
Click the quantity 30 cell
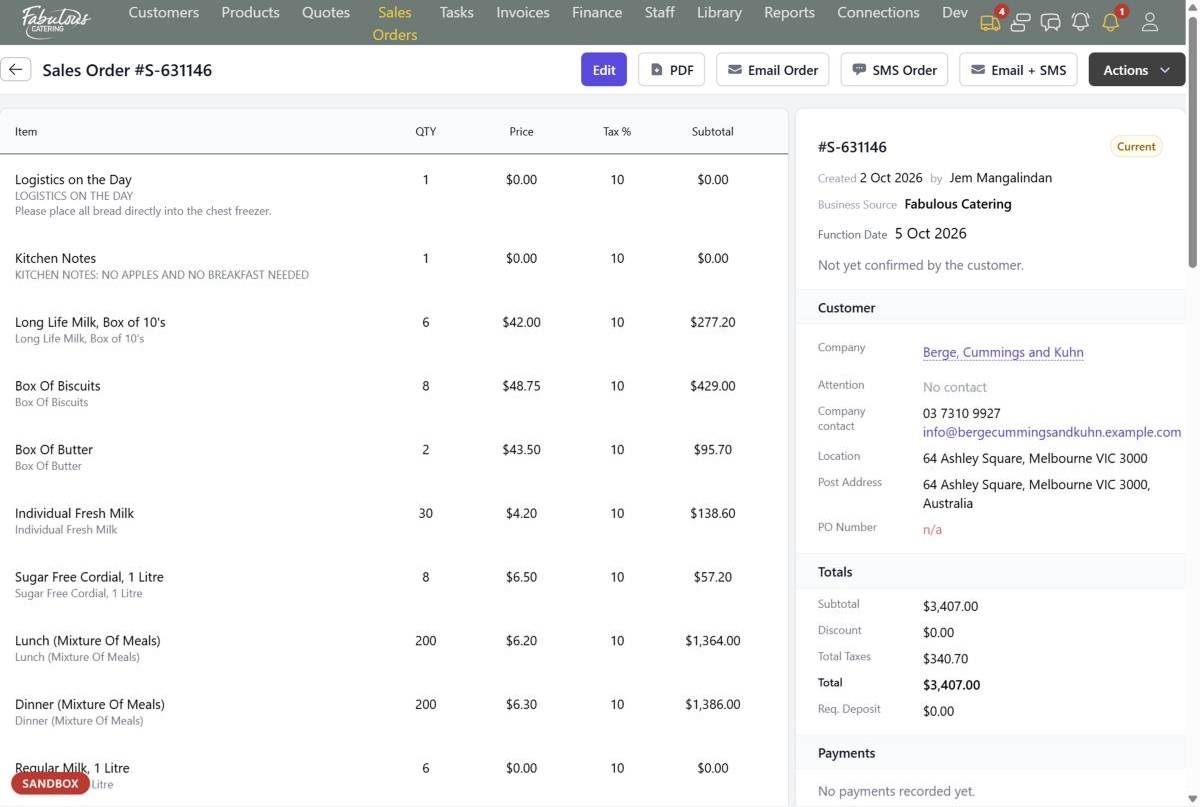(426, 513)
